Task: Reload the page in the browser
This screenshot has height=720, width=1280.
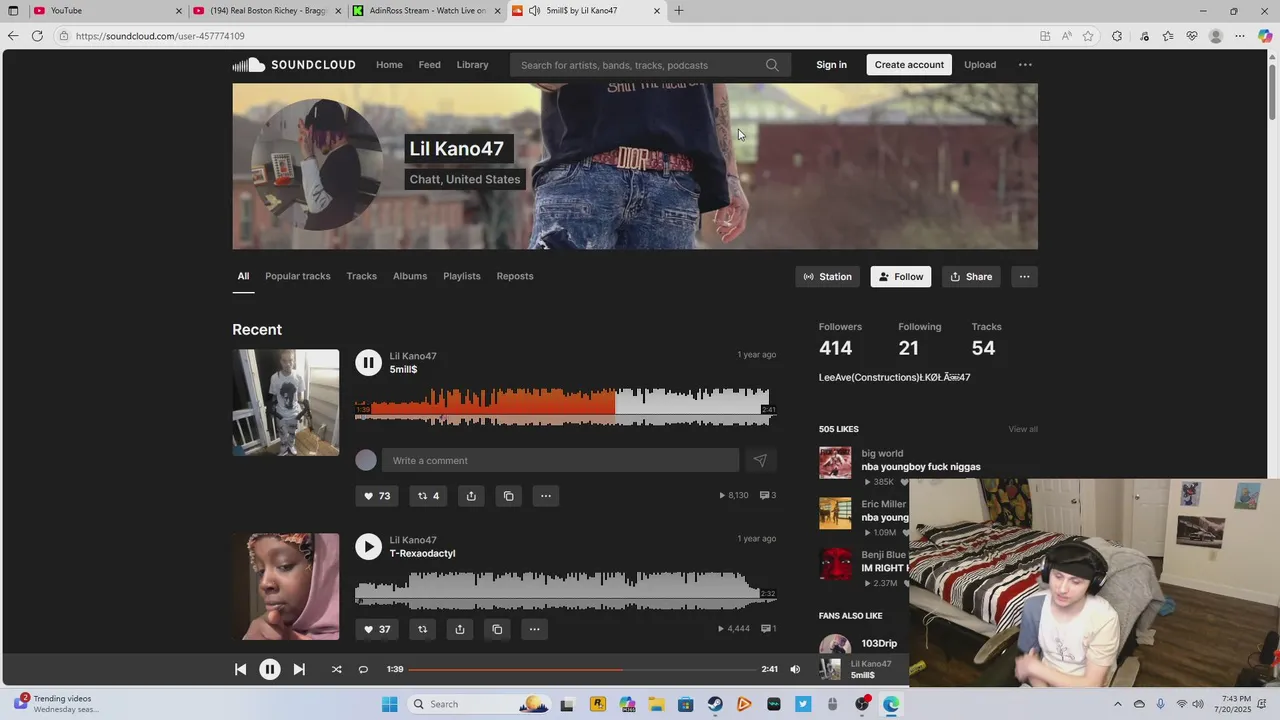Action: click(x=37, y=36)
